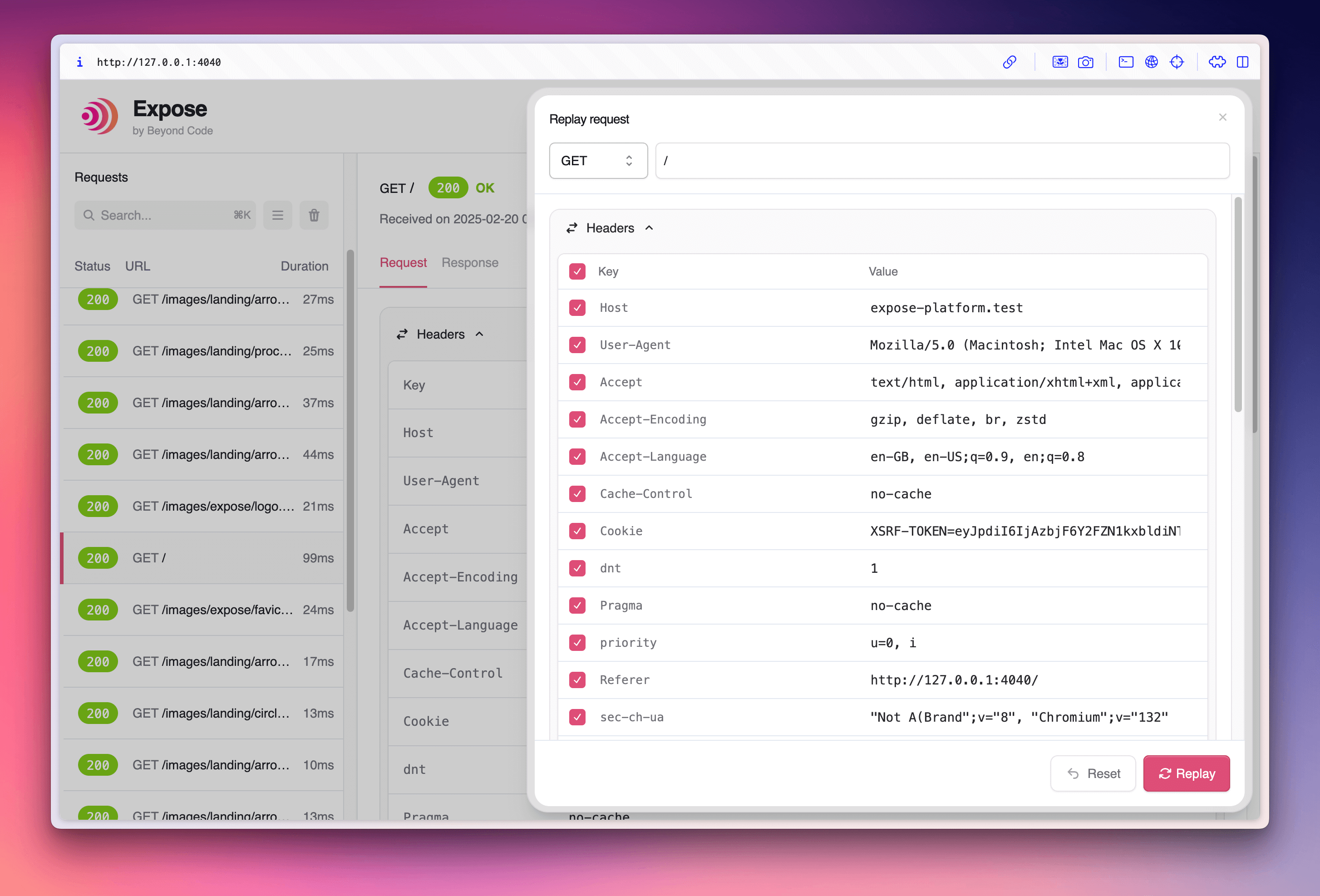Click the Reset button

point(1093,773)
